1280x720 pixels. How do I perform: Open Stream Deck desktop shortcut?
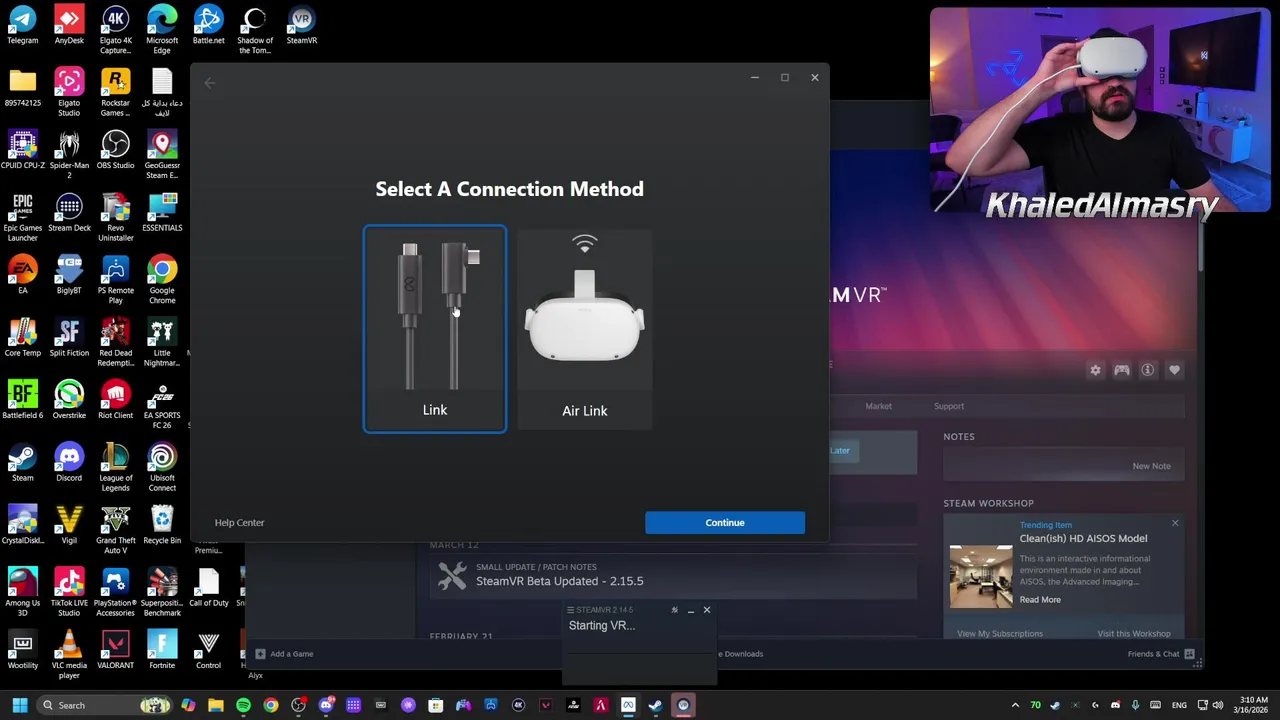pyautogui.click(x=69, y=213)
